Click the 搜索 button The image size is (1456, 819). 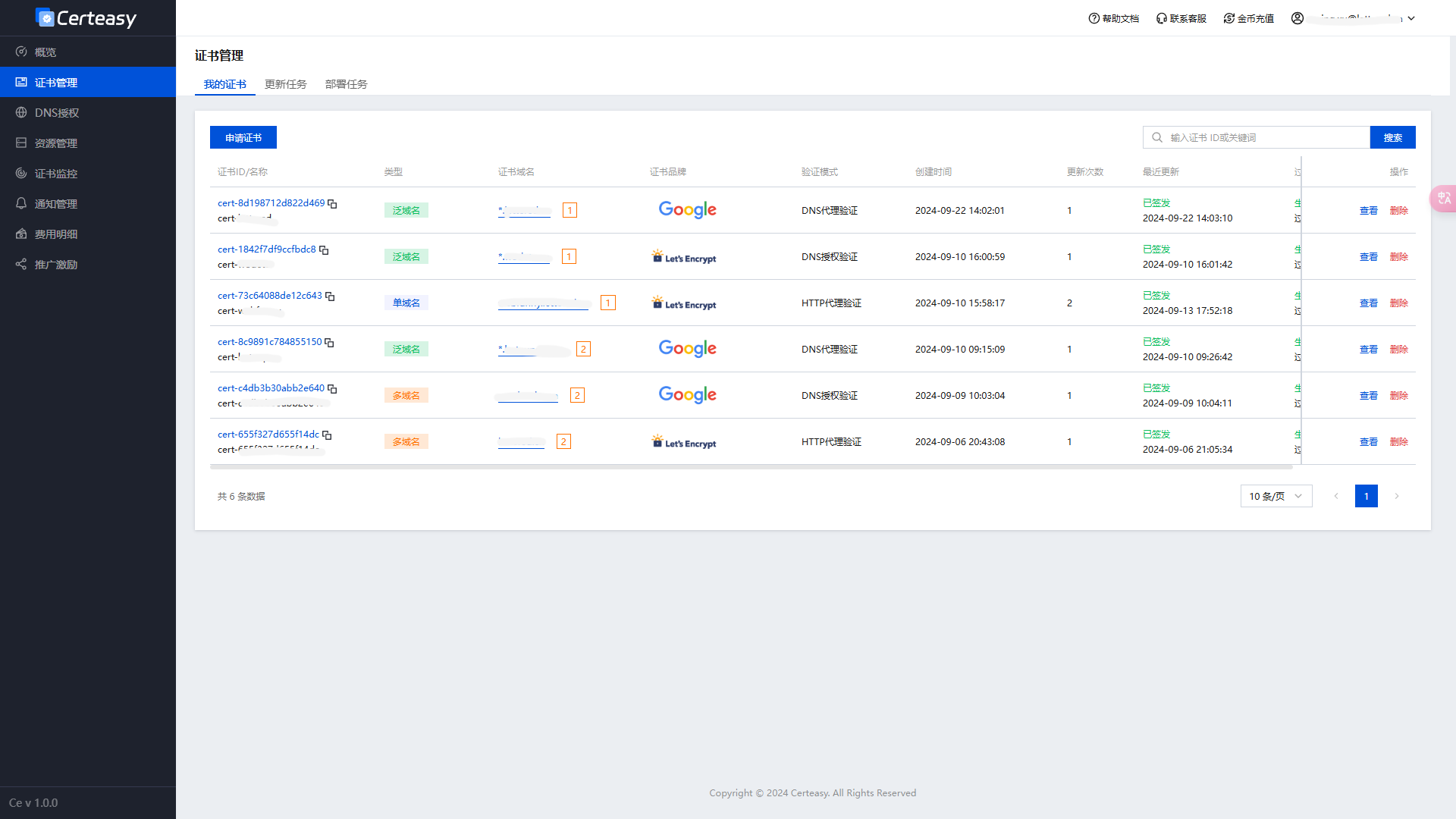1393,137
